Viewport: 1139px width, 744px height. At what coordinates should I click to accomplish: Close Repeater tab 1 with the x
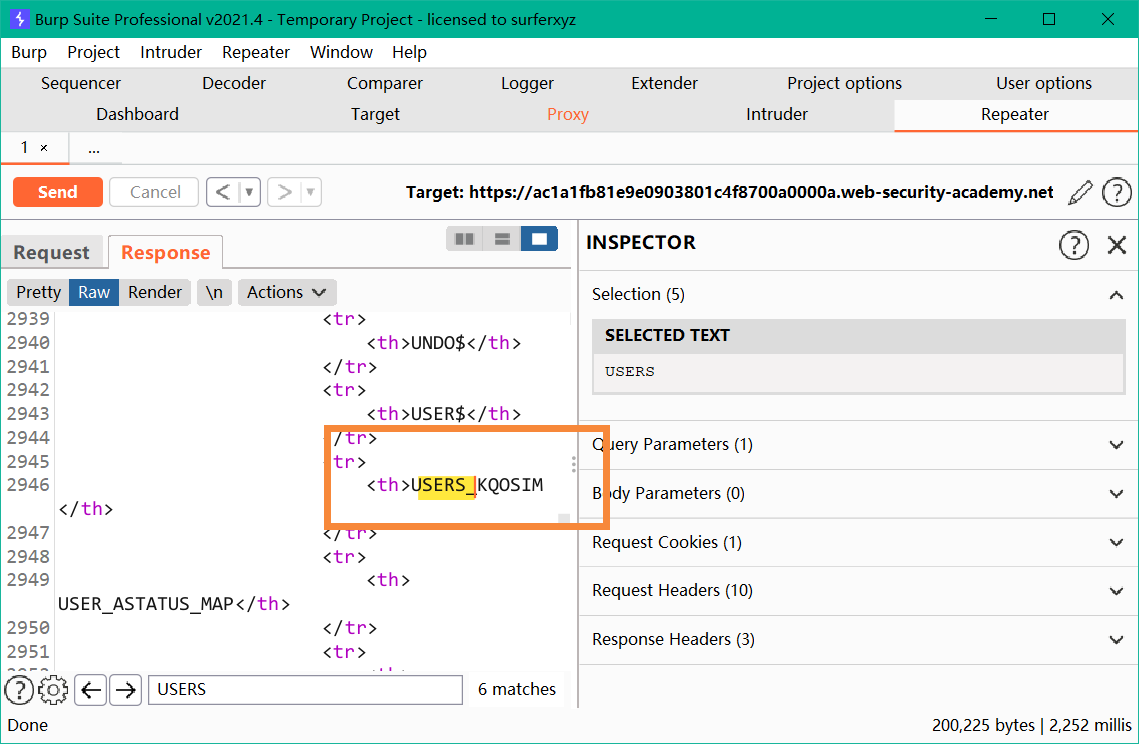pyautogui.click(x=44, y=147)
